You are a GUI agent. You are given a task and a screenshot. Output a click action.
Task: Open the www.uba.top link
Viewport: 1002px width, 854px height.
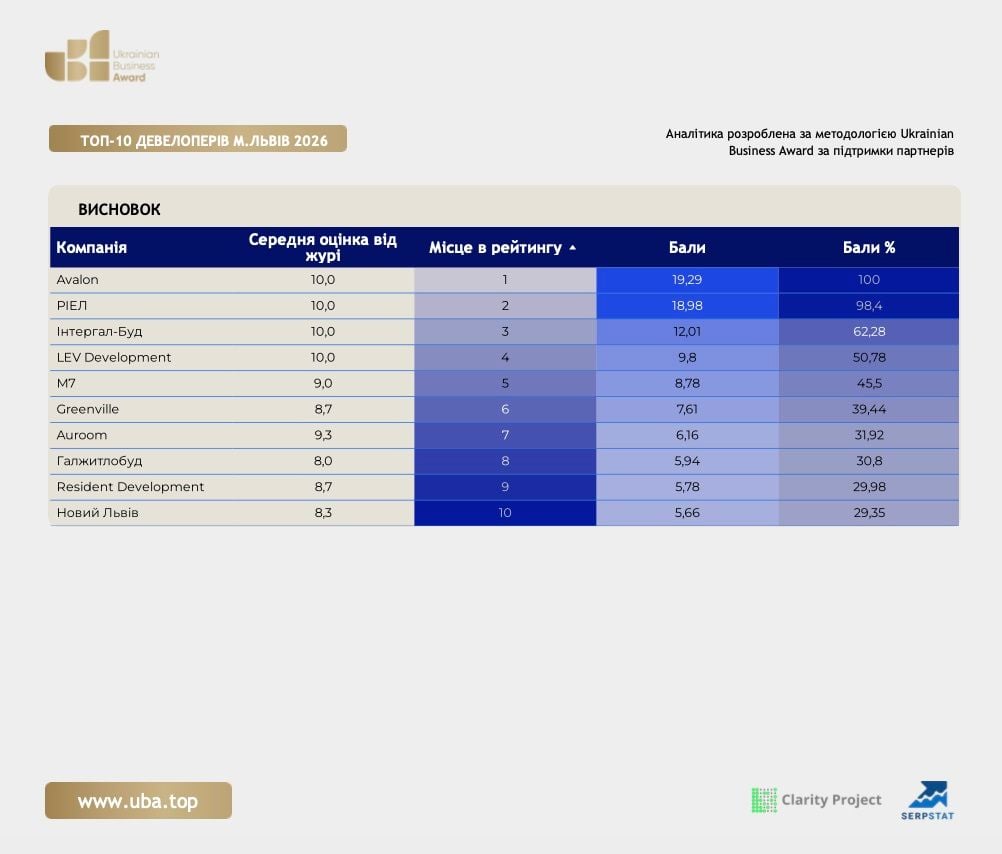[x=138, y=800]
